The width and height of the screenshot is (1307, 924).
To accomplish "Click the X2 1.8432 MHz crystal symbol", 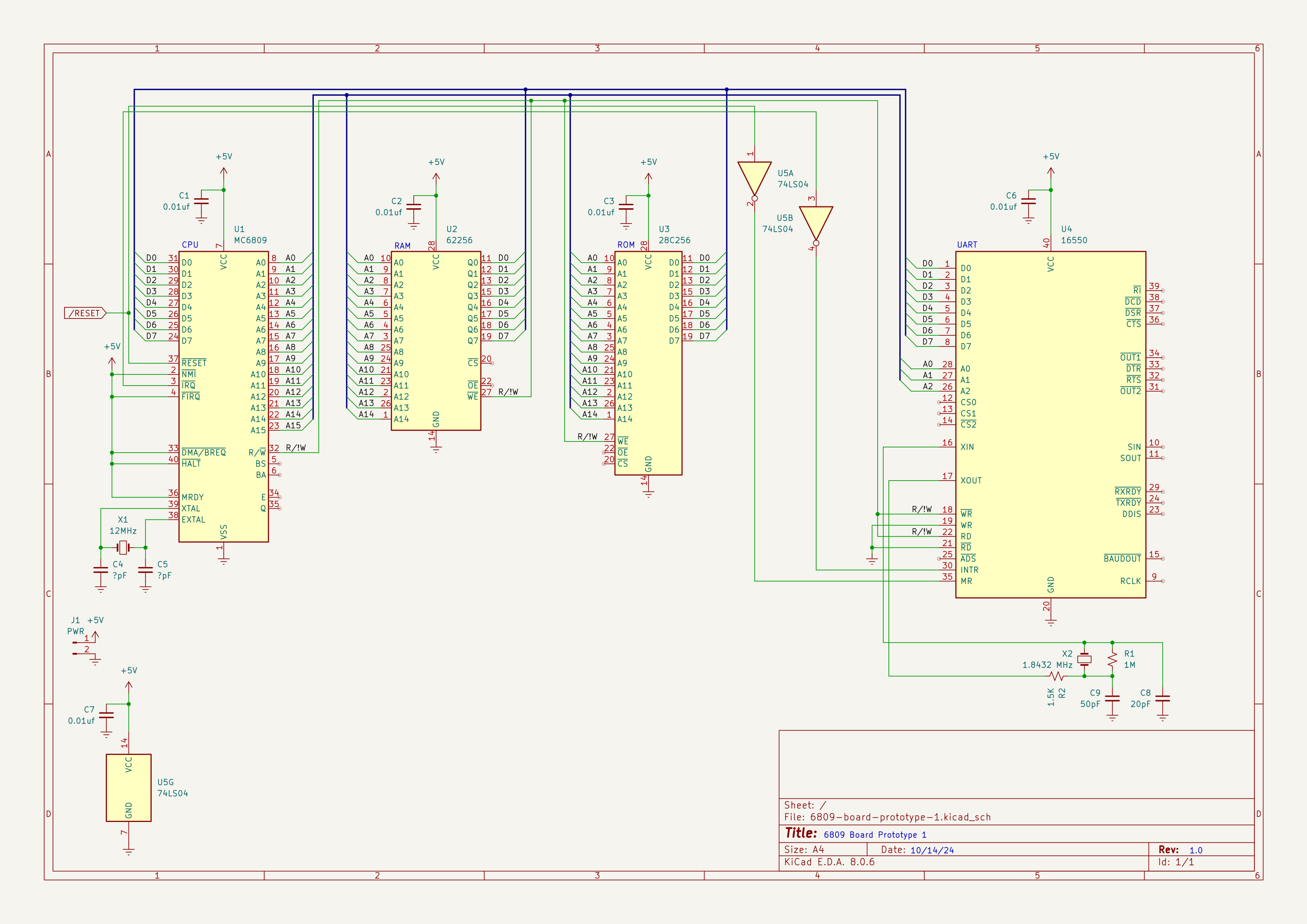I will coord(1084,659).
